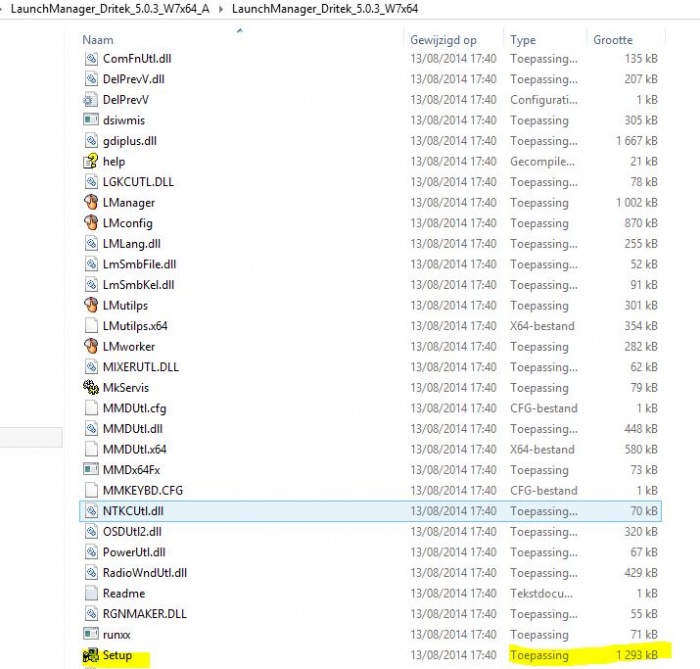Click the 1 002 kB size value
The width and height of the screenshot is (700, 669).
tap(637, 202)
